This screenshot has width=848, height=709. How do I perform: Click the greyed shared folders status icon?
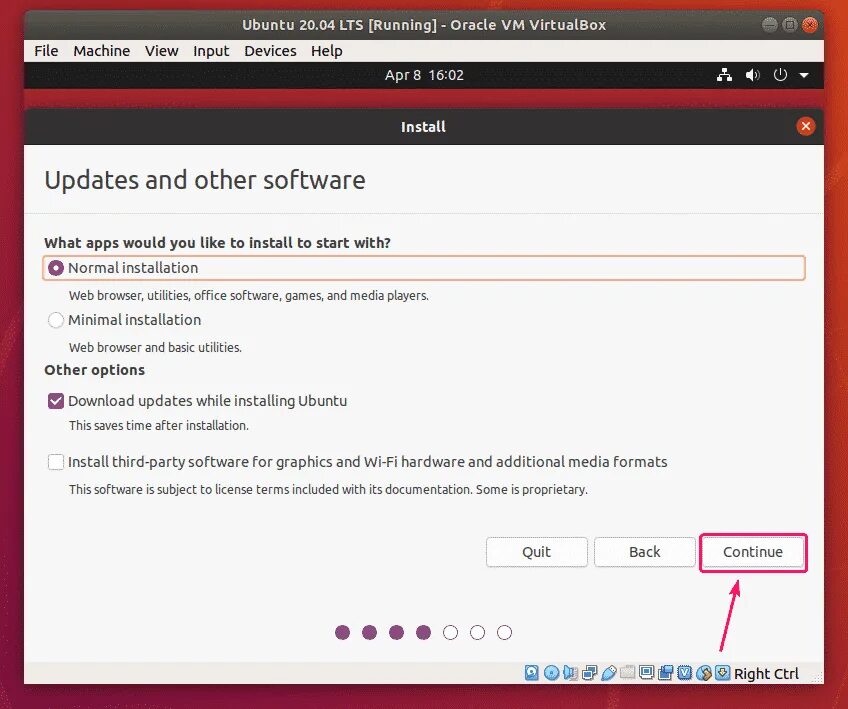[x=627, y=672]
